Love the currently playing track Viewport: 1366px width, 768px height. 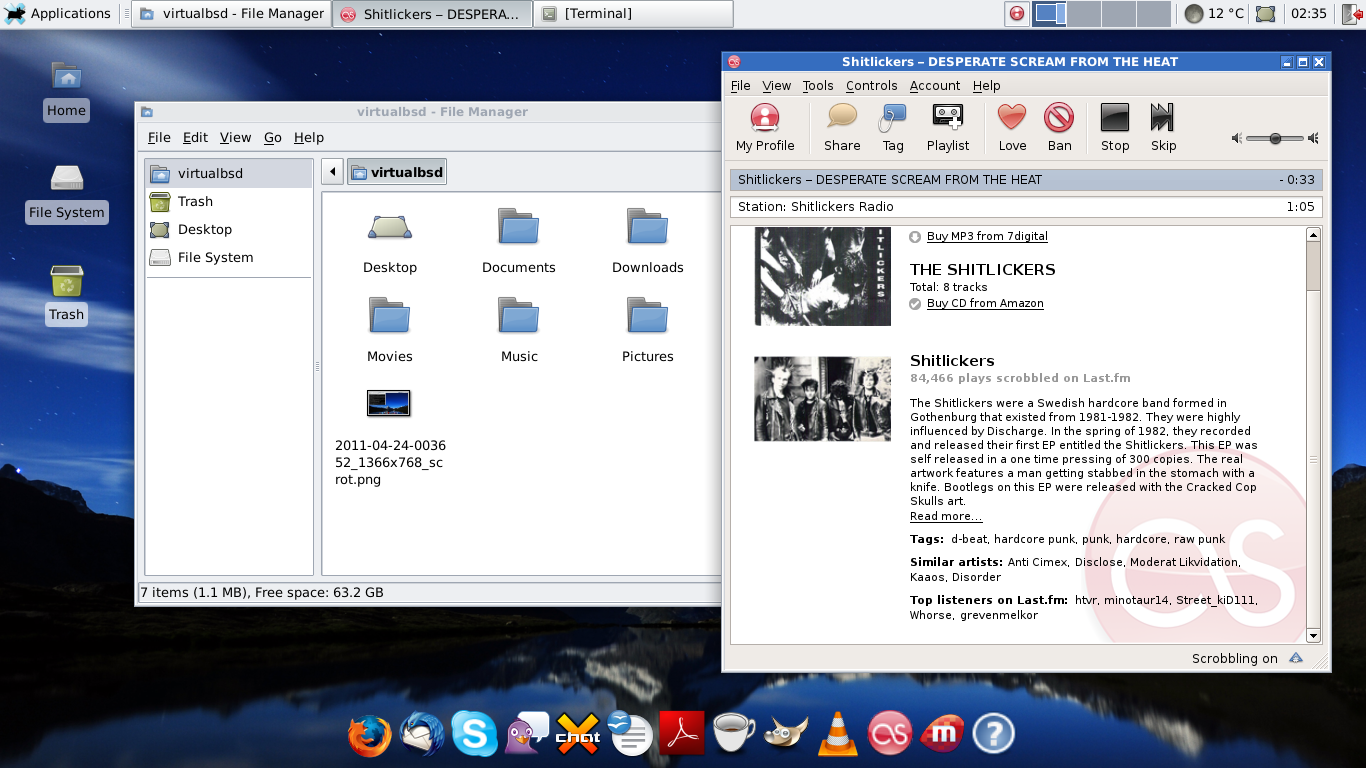pos(1012,128)
